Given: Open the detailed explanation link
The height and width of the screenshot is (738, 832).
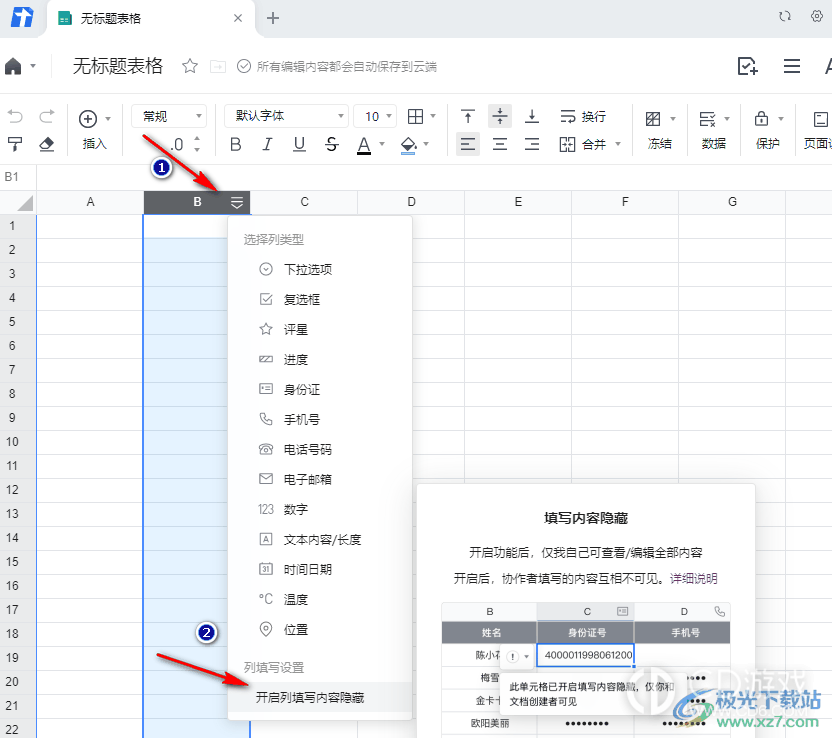Looking at the screenshot, I should pos(693,578).
